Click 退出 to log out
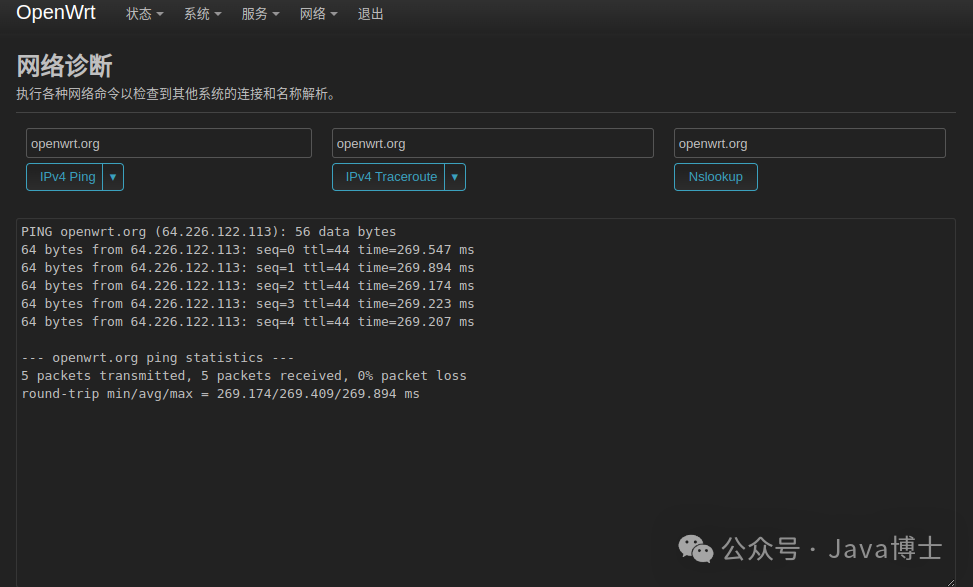 (x=370, y=13)
